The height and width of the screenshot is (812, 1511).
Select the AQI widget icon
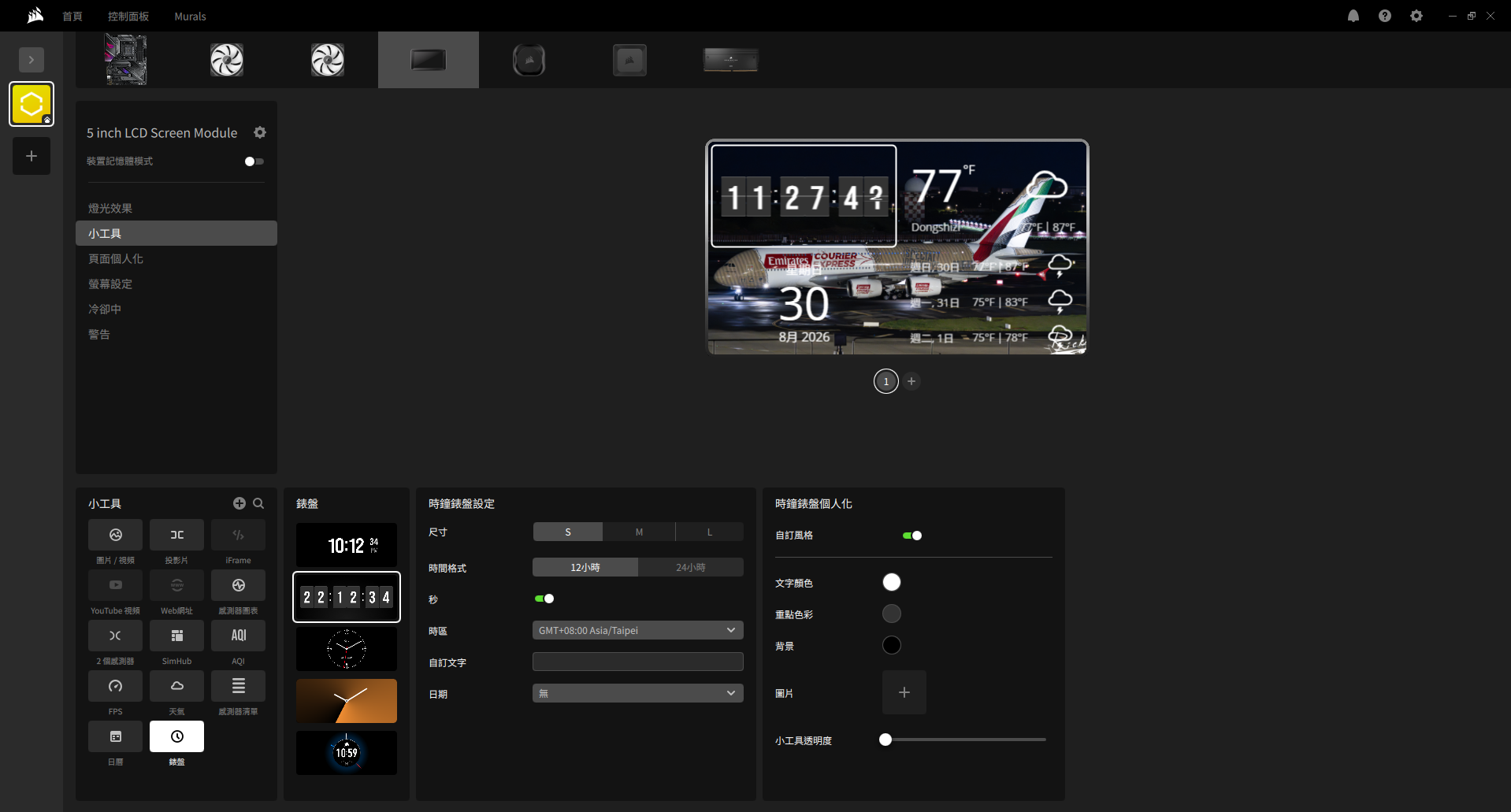coord(238,636)
